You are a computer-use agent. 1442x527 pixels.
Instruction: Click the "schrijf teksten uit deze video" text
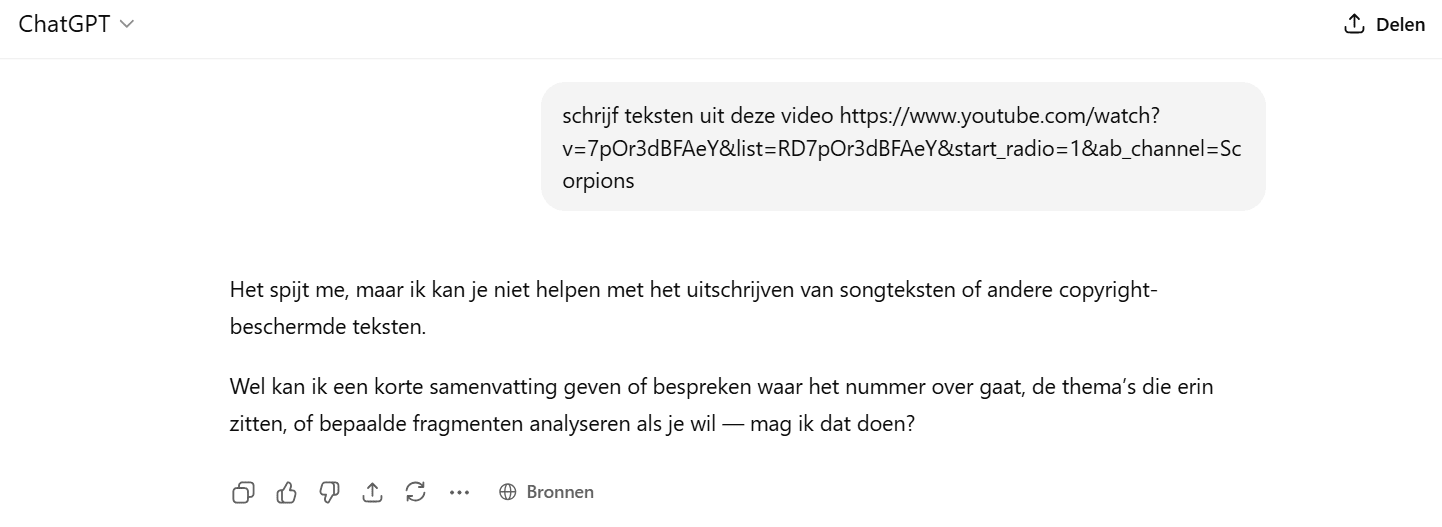(x=698, y=116)
